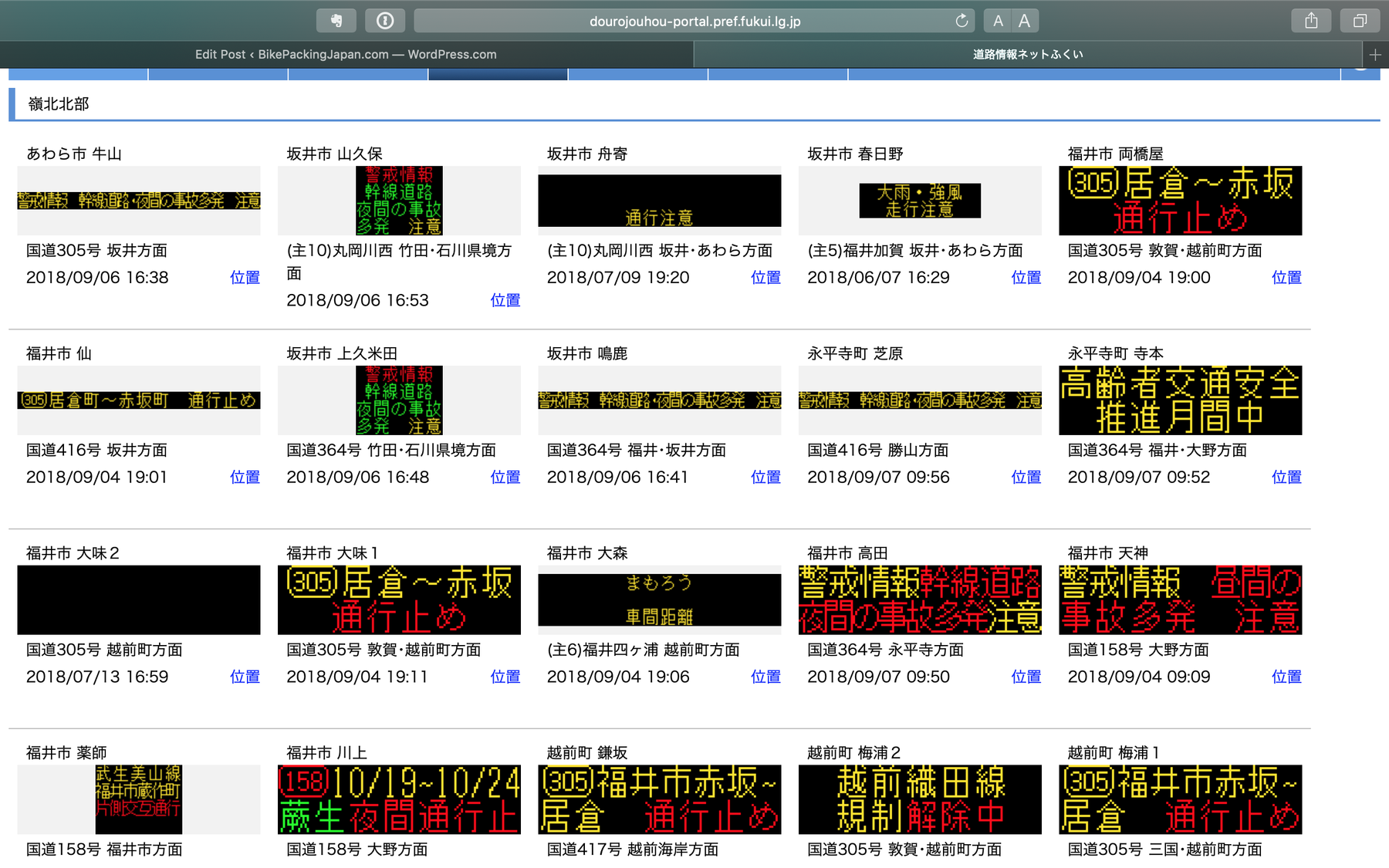This screenshot has width=1389, height=868.
Task: Click the address bar URL field
Action: coord(694,21)
